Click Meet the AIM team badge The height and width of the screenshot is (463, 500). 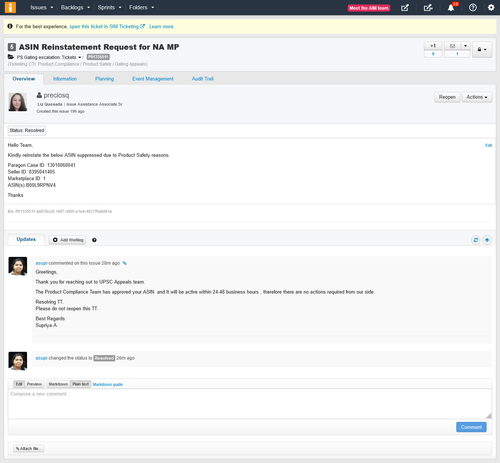coord(369,8)
